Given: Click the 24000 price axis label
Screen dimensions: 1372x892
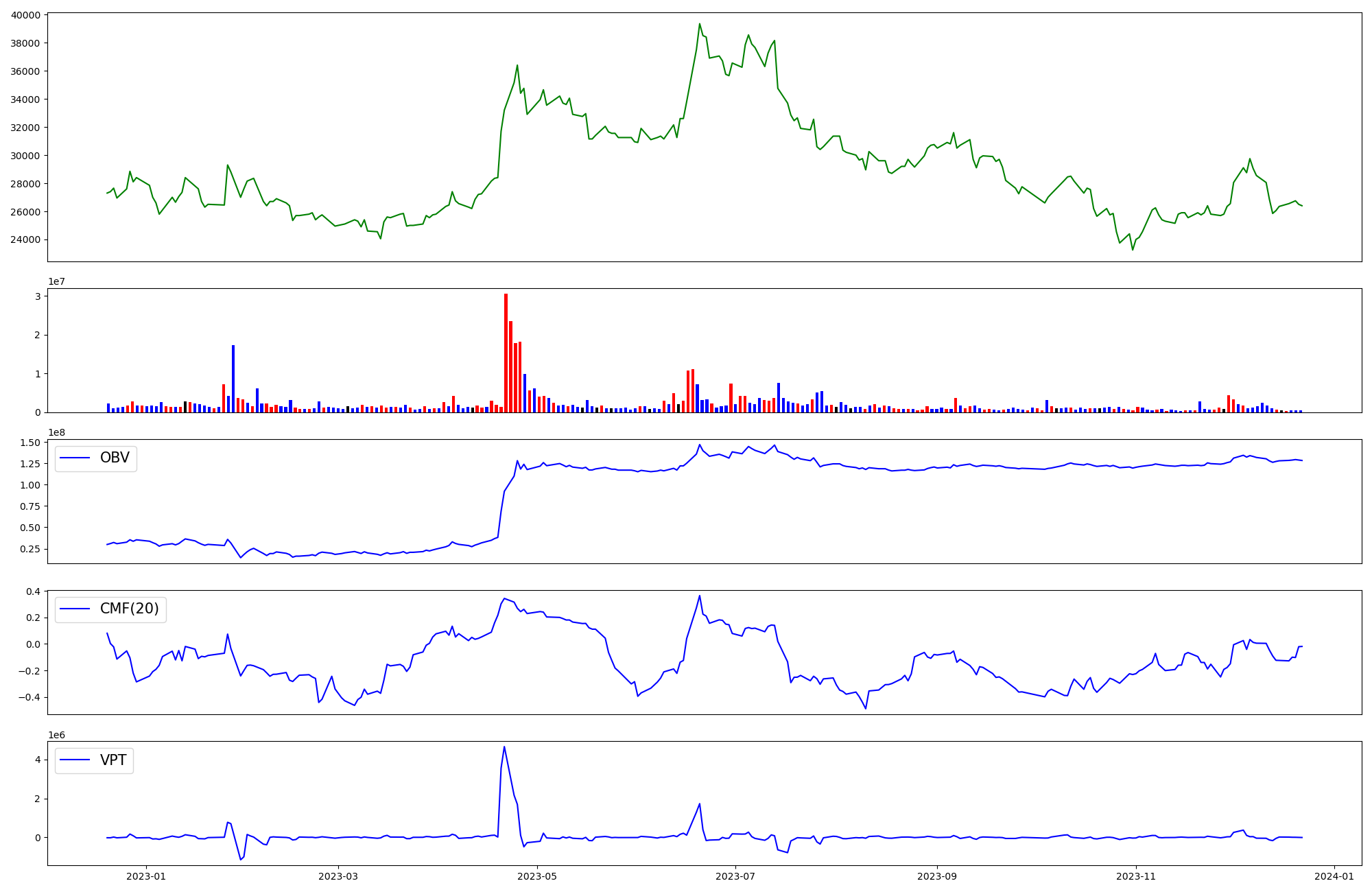Looking at the screenshot, I should pyautogui.click(x=25, y=240).
